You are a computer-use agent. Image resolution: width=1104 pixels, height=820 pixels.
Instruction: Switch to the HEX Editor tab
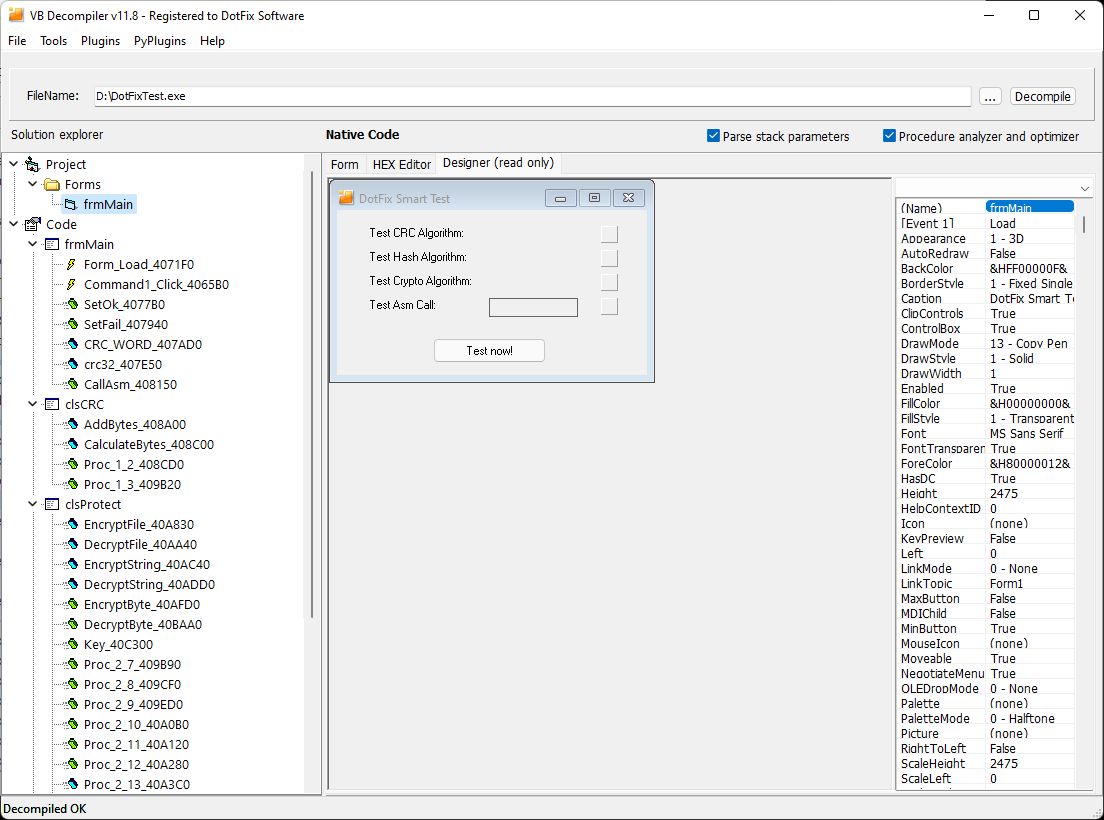pyautogui.click(x=401, y=165)
